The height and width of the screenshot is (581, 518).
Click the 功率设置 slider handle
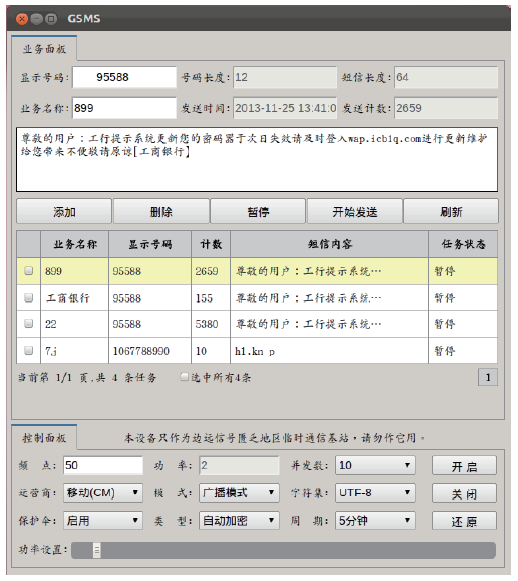(97, 550)
